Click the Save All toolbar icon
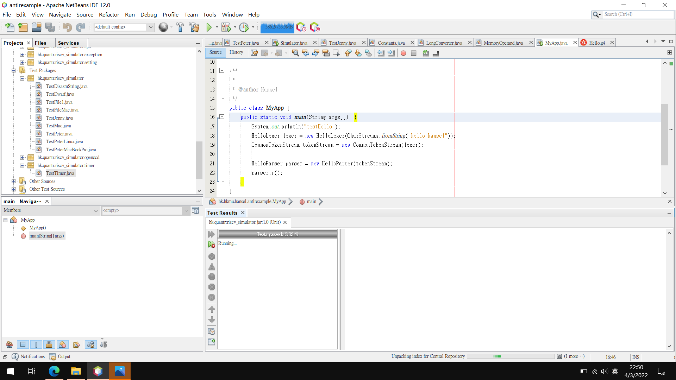The image size is (676, 380). click(50, 27)
